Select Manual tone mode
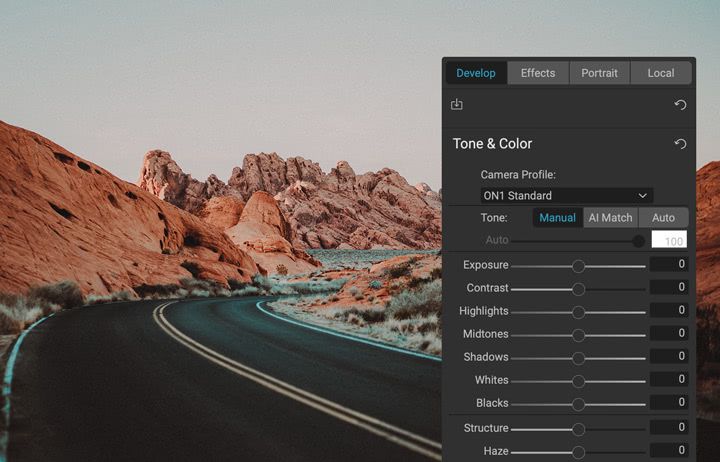 (557, 218)
